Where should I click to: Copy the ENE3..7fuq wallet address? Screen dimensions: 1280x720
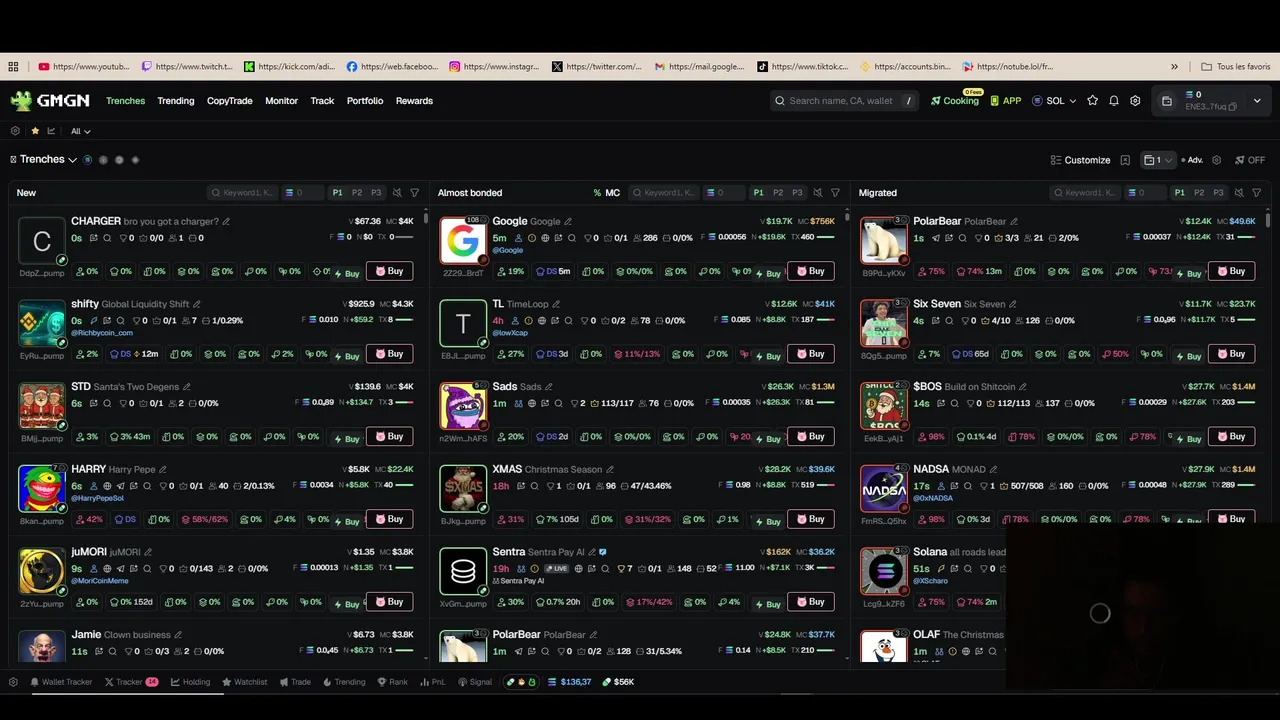pyautogui.click(x=1232, y=107)
